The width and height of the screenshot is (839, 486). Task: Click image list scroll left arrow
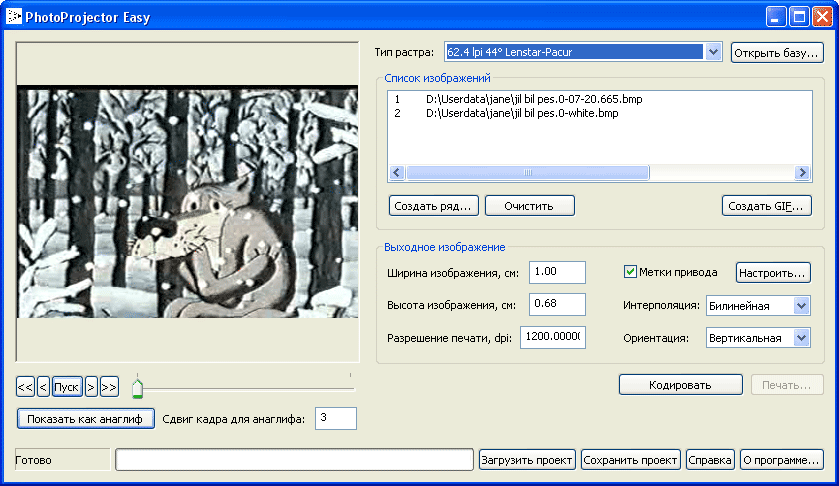[397, 172]
